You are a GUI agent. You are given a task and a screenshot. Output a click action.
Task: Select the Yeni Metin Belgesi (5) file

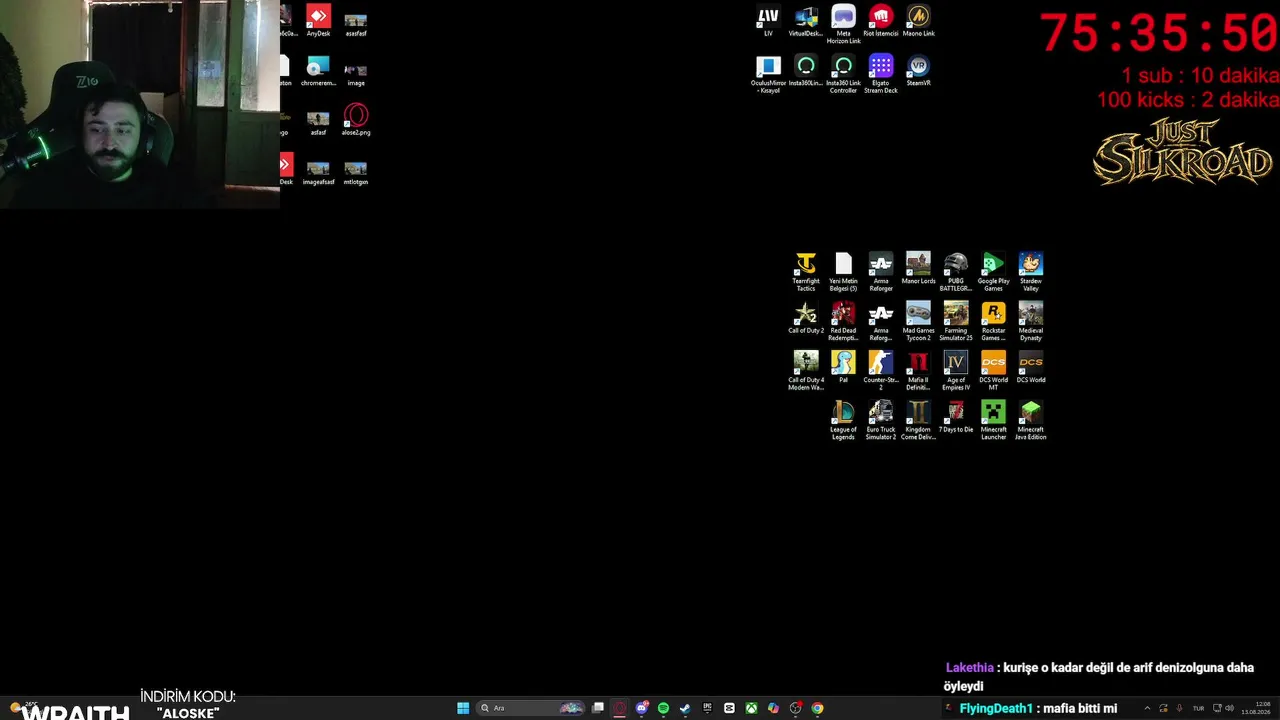click(843, 272)
